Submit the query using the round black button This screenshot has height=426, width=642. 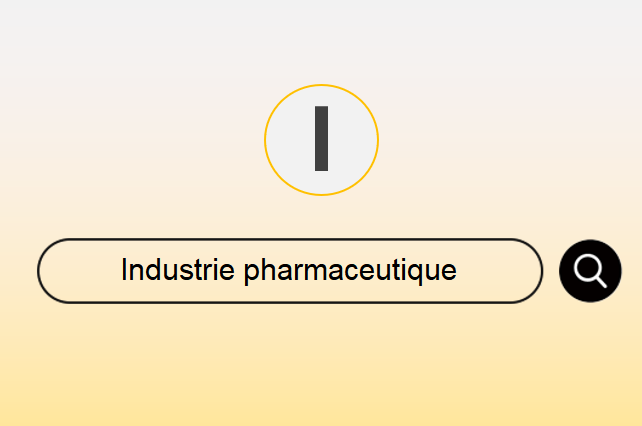(590, 271)
